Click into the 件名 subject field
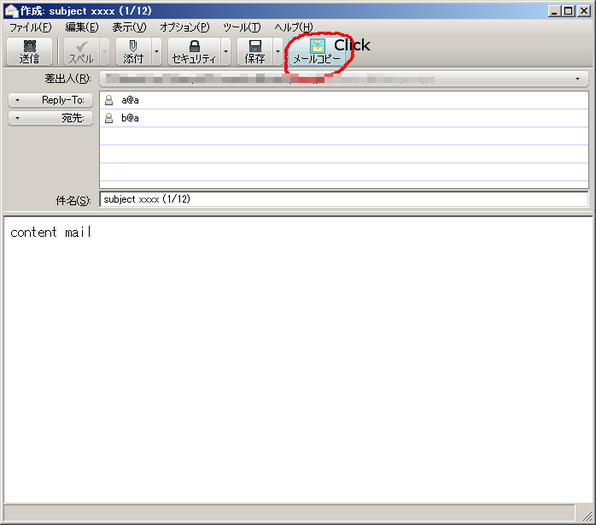This screenshot has height=525, width=596. tap(344, 199)
